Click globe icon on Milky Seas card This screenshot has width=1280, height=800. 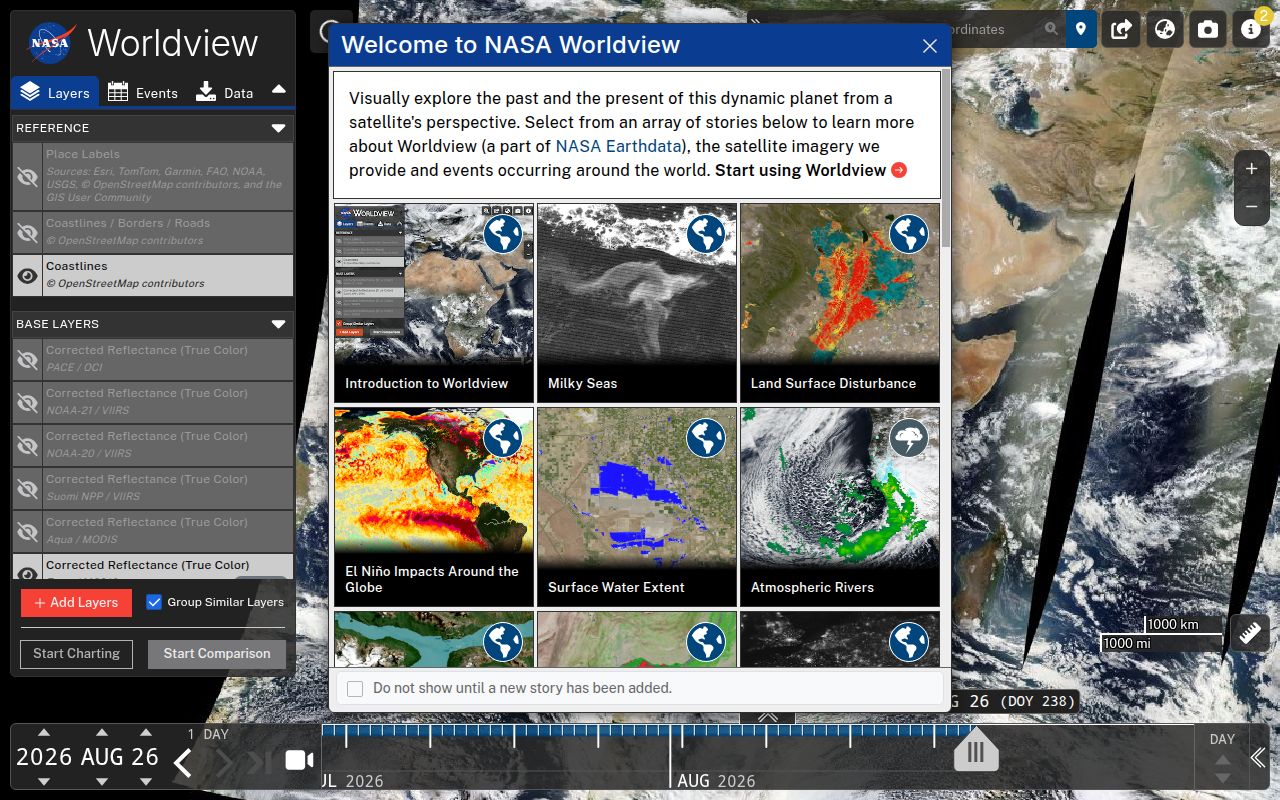coord(706,234)
